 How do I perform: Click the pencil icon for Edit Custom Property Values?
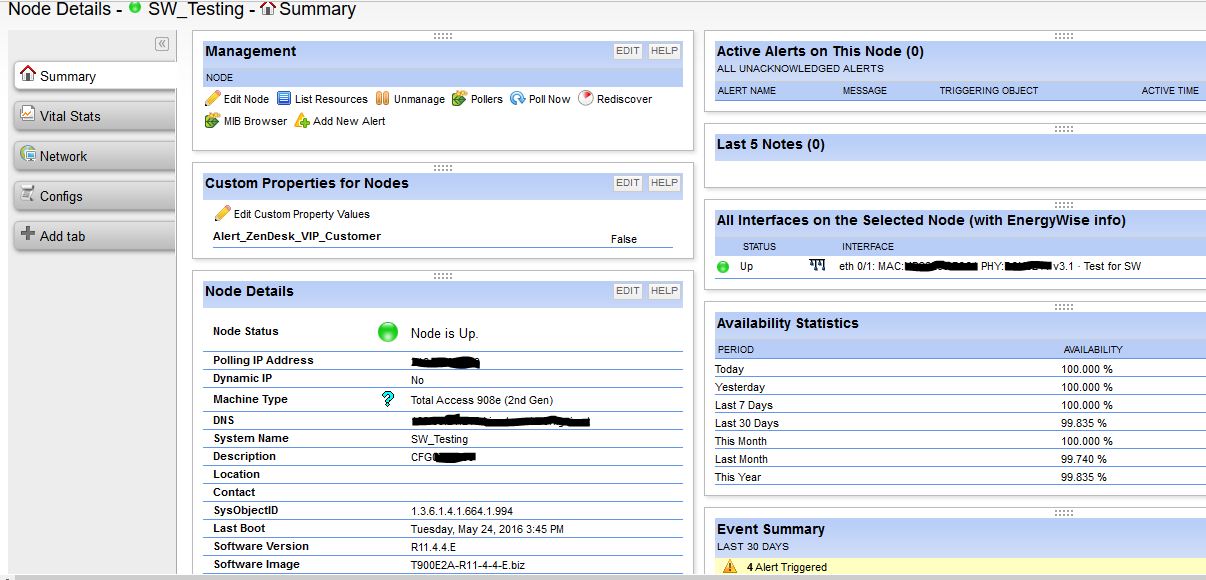coord(223,213)
